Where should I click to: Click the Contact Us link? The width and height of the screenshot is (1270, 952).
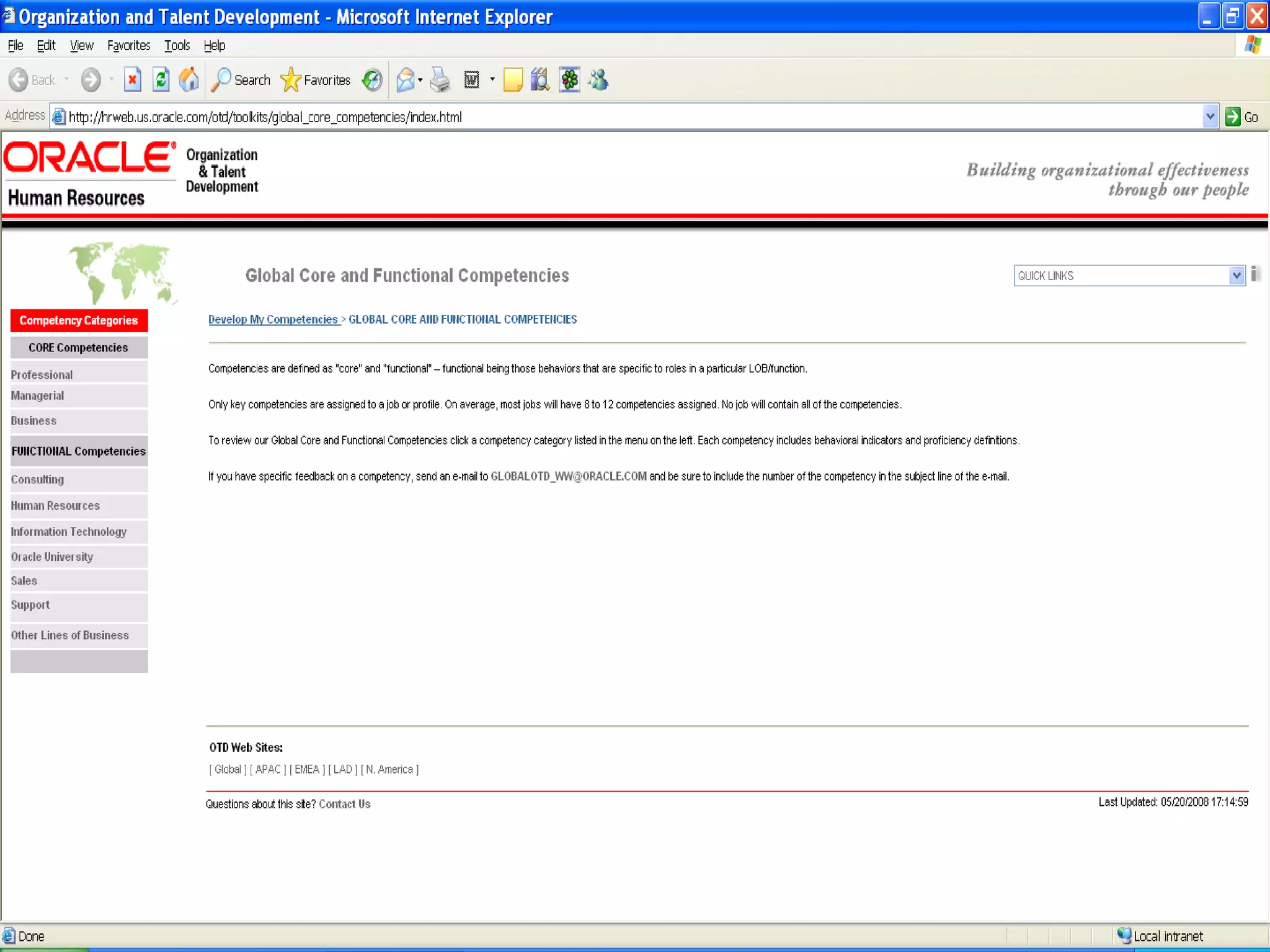click(x=344, y=804)
